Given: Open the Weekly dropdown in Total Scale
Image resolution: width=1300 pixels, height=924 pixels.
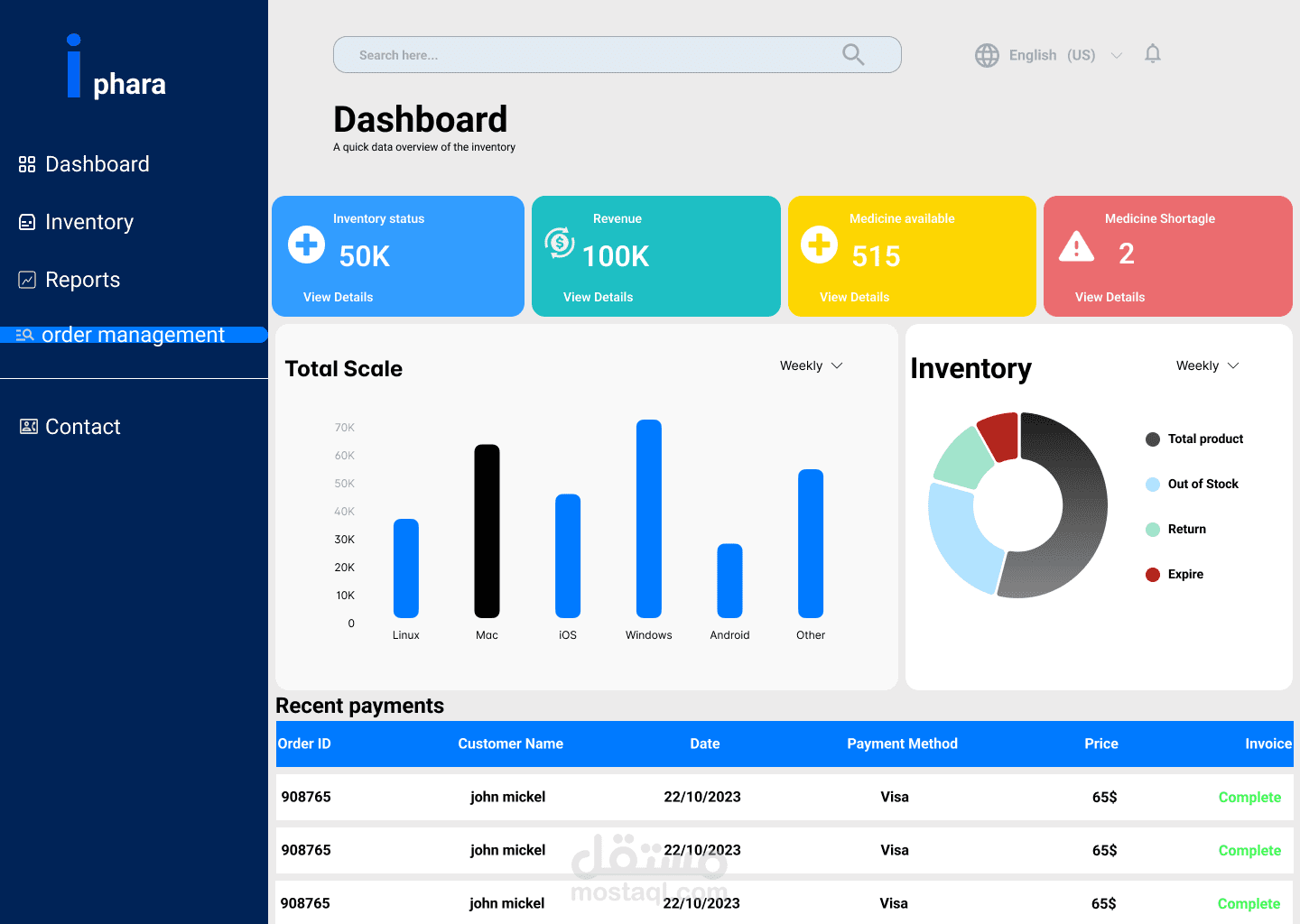Looking at the screenshot, I should [810, 365].
